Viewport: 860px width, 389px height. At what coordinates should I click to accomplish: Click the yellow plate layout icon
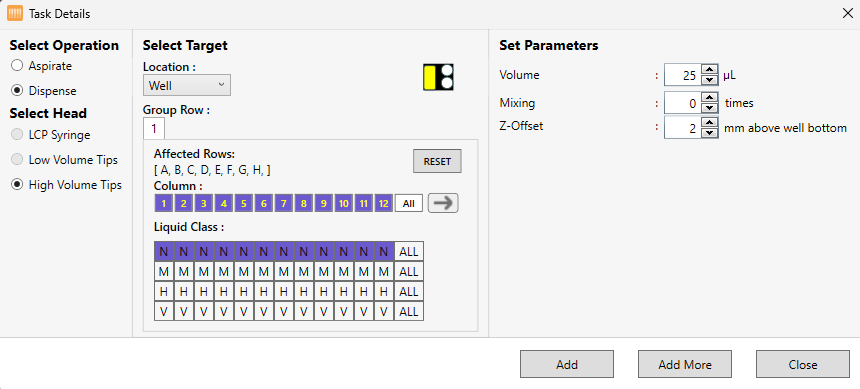pyautogui.click(x=438, y=77)
